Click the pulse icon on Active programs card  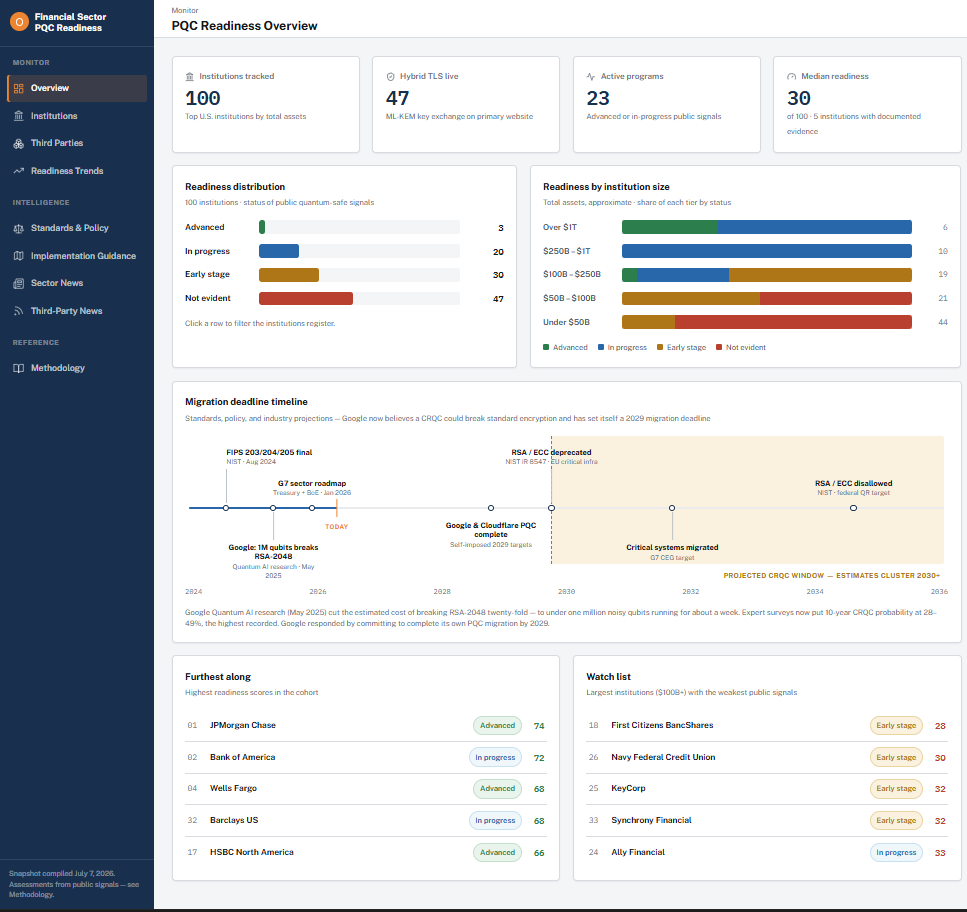click(x=591, y=76)
